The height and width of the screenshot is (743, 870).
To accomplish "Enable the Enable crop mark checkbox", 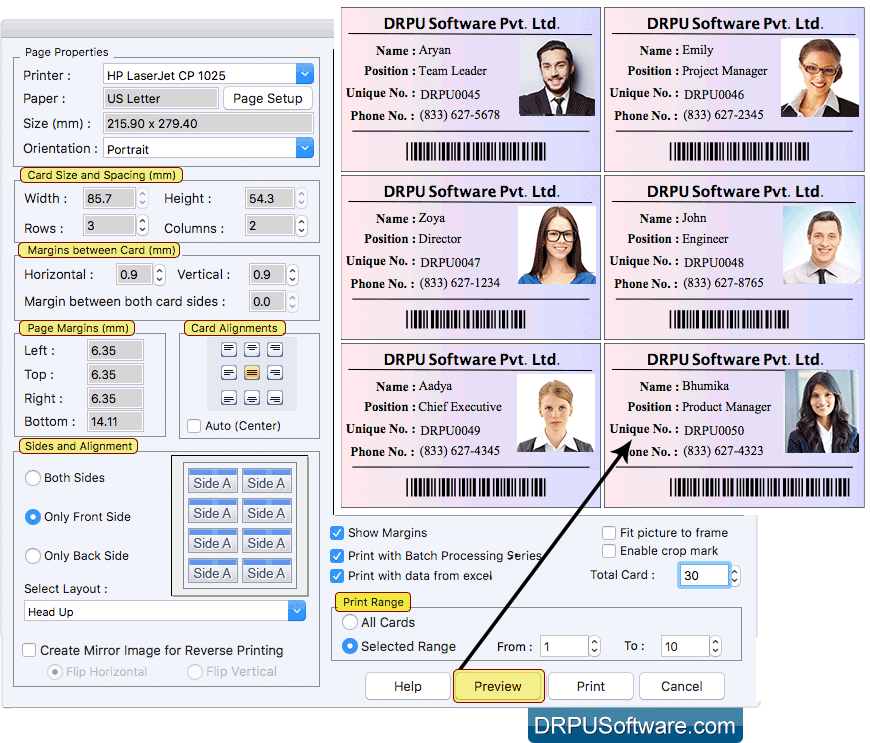I will point(608,550).
